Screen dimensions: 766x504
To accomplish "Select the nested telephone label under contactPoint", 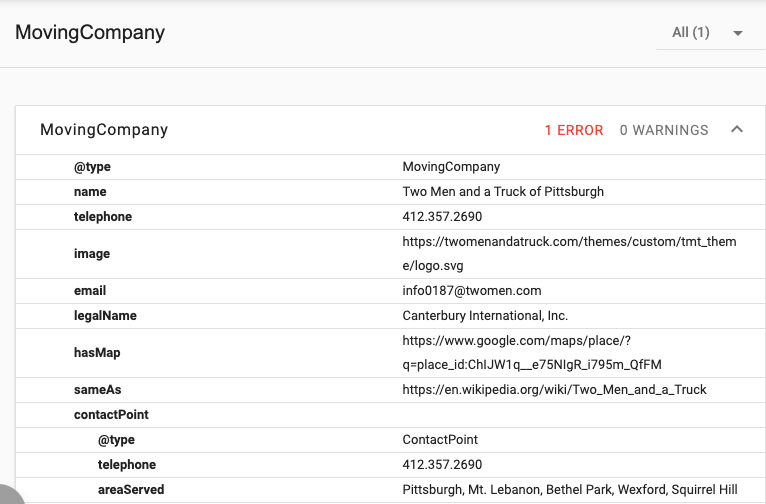I will [127, 464].
